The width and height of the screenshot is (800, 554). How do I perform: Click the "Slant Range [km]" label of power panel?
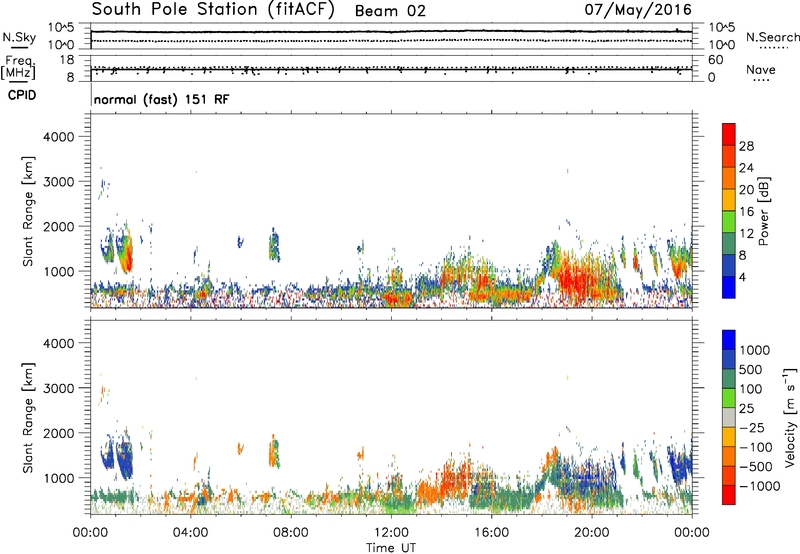[x=28, y=211]
